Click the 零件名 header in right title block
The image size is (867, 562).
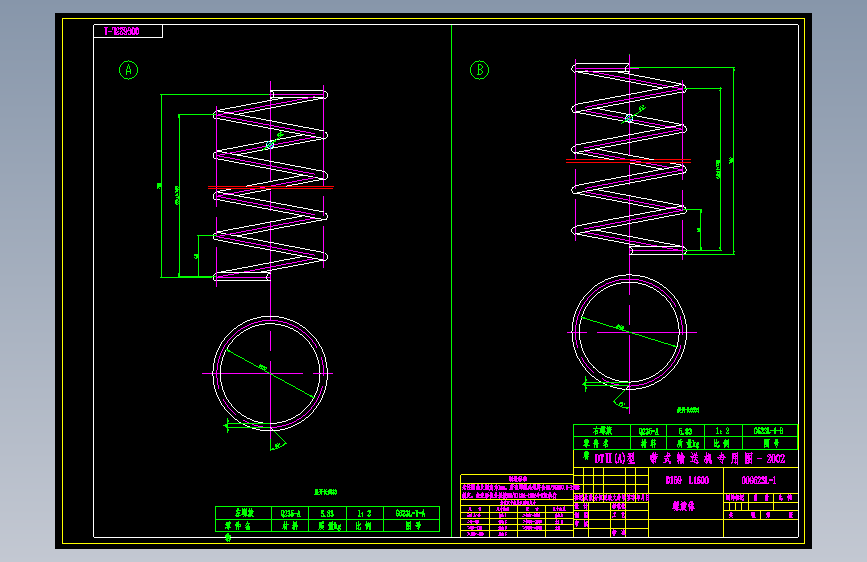pyautogui.click(x=602, y=443)
